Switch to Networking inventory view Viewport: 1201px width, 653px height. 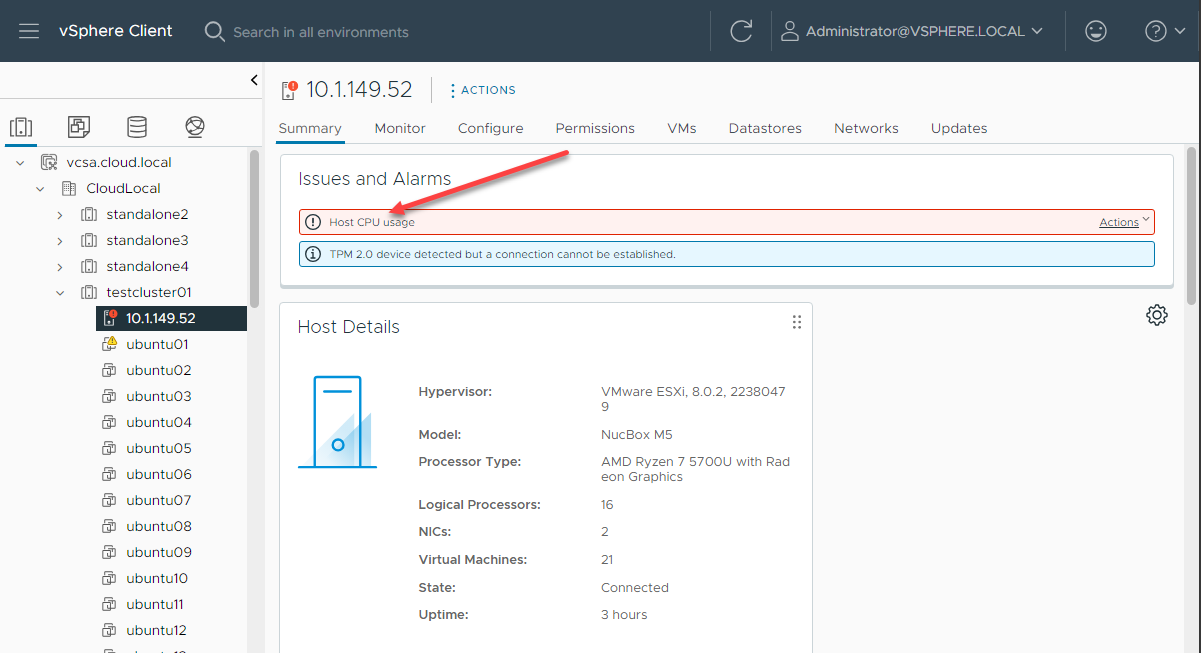point(195,127)
